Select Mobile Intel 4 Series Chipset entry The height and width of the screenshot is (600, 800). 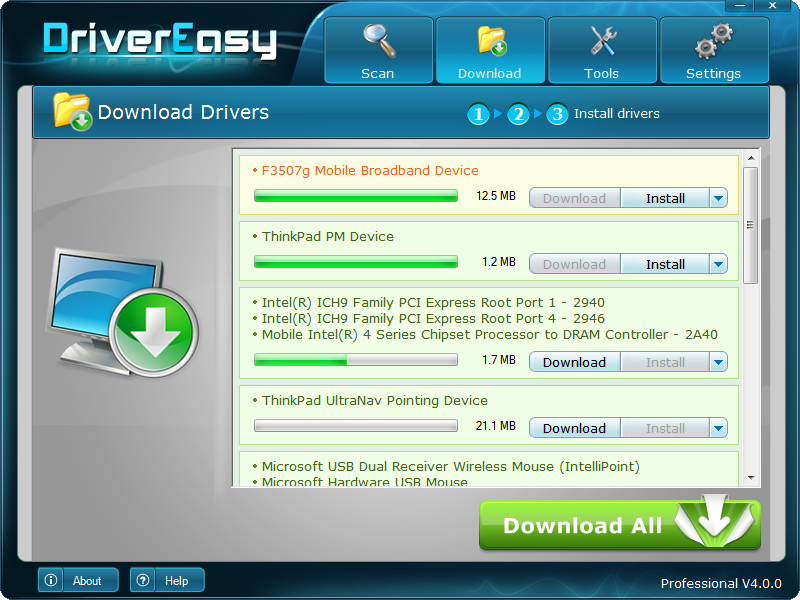coord(490,335)
